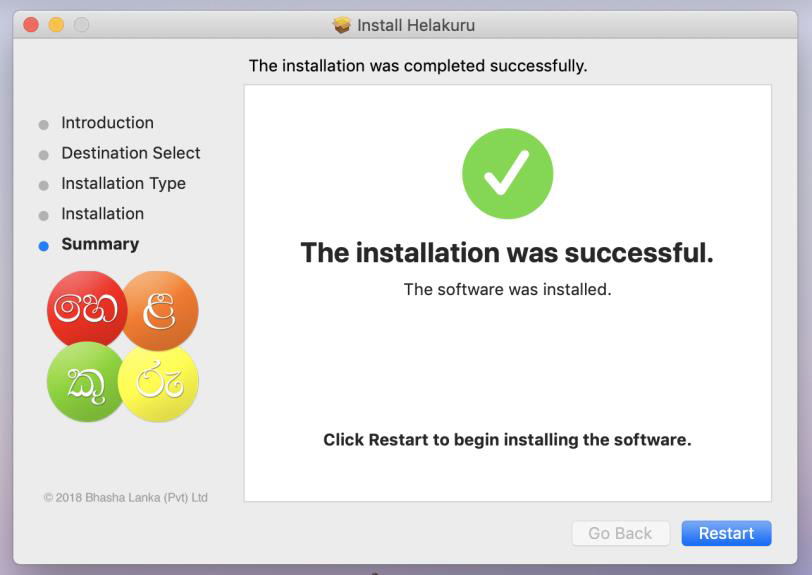Image resolution: width=812 pixels, height=575 pixels.
Task: Click the 2018 Bhasha Lanka copyright text
Action: pos(126,497)
